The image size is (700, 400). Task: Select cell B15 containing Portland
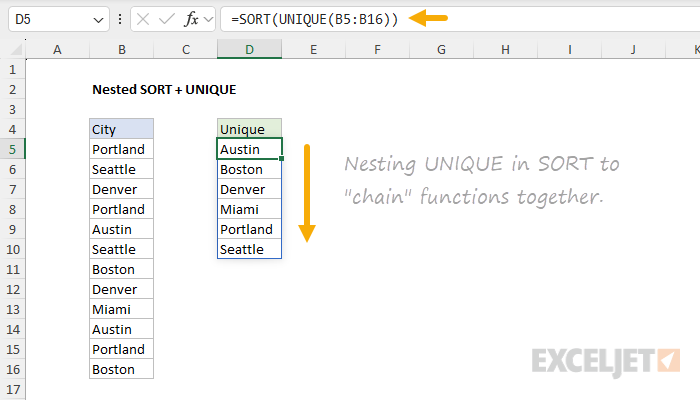point(121,350)
